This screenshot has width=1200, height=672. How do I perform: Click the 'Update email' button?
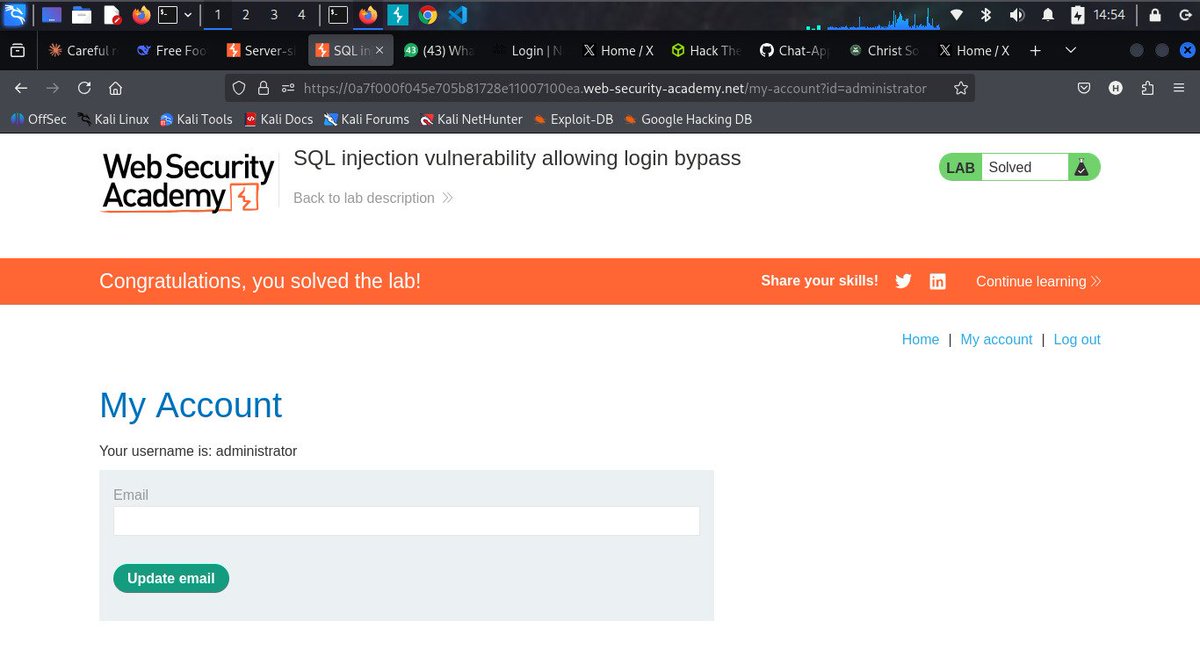pyautogui.click(x=170, y=578)
